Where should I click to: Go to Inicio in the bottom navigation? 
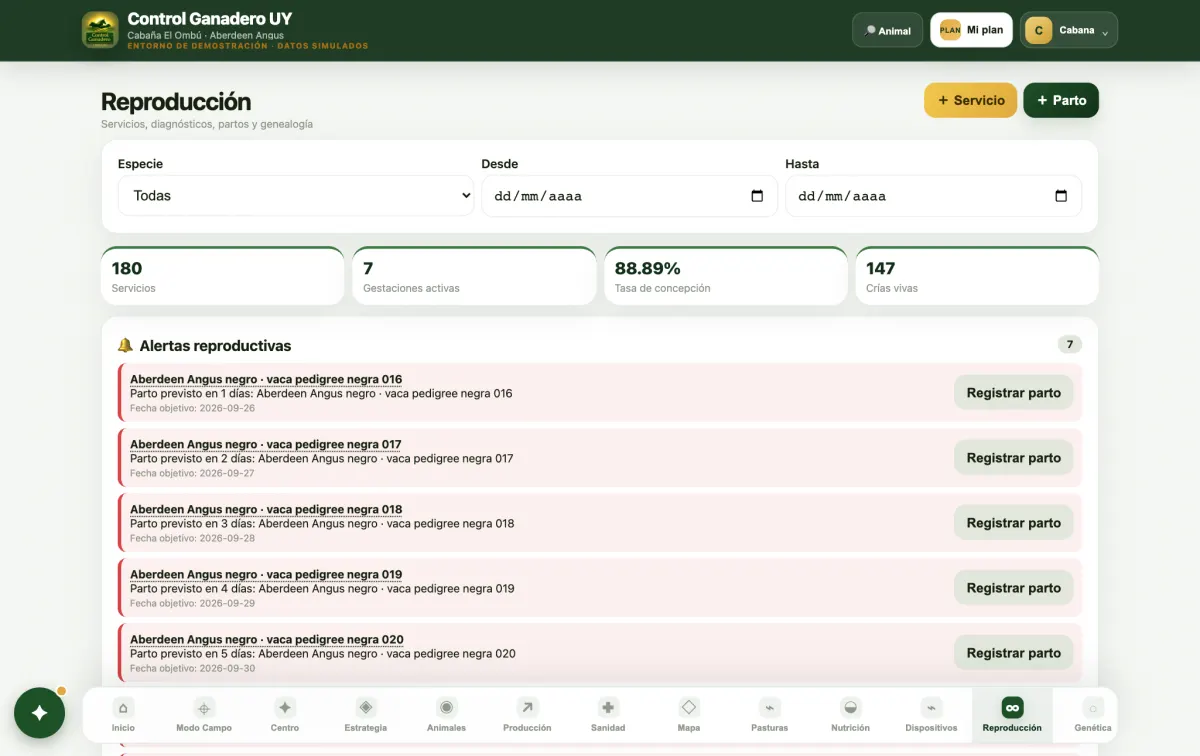(123, 715)
